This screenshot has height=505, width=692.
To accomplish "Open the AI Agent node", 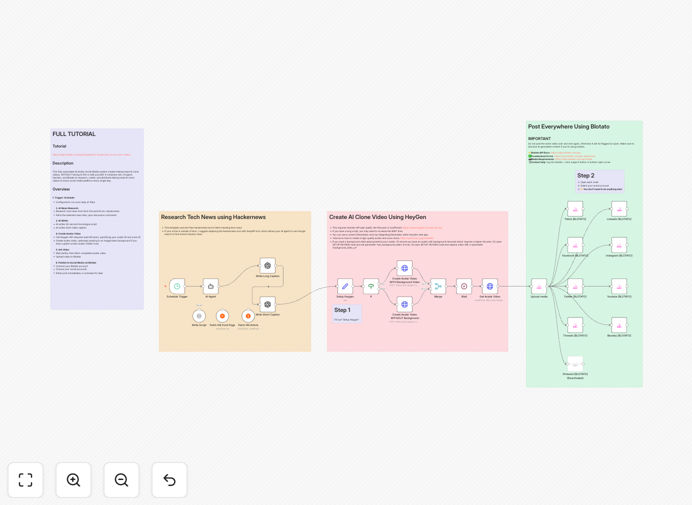I will [211, 286].
